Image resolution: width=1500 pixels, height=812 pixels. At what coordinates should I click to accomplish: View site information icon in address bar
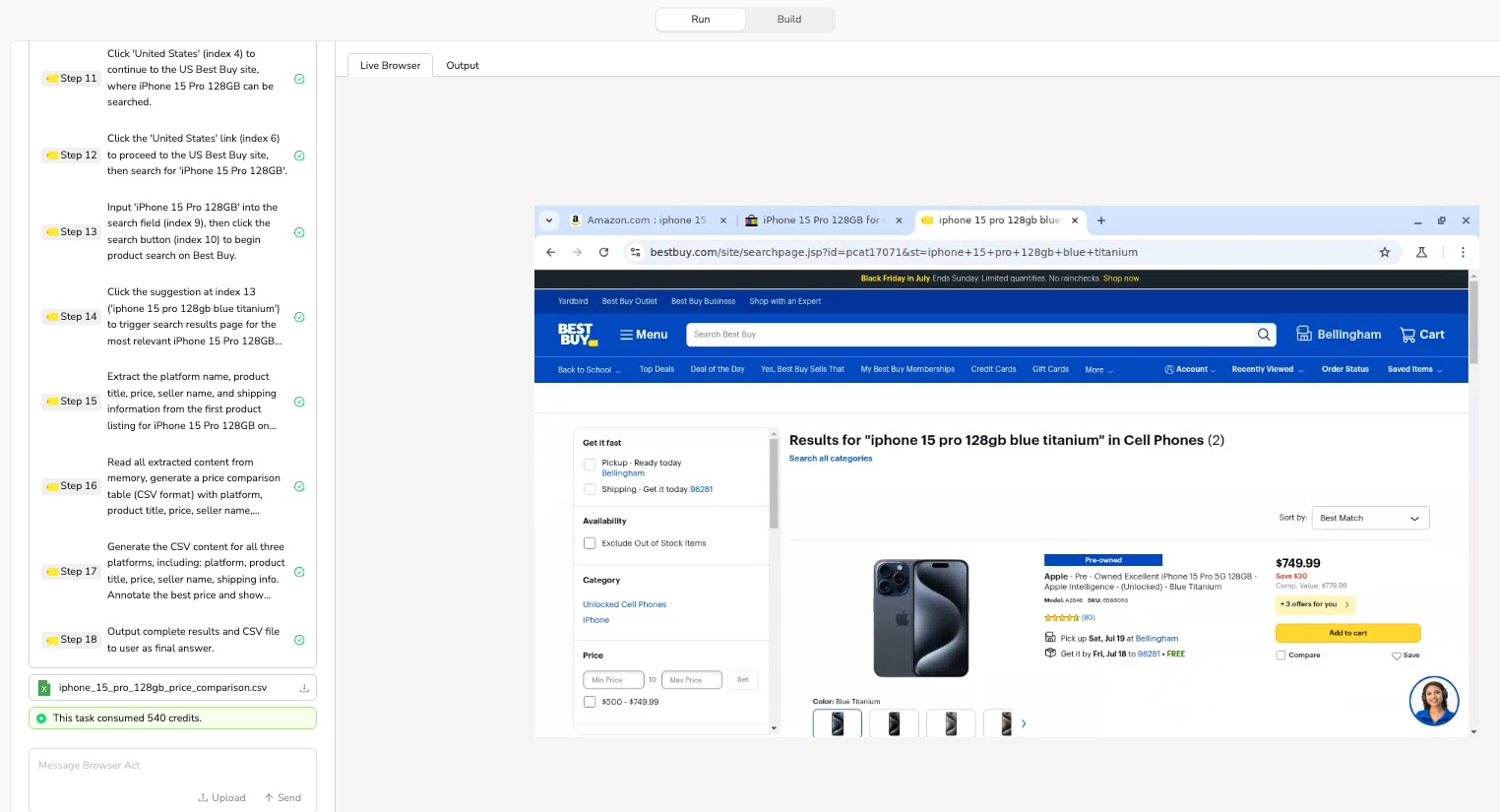[635, 252]
